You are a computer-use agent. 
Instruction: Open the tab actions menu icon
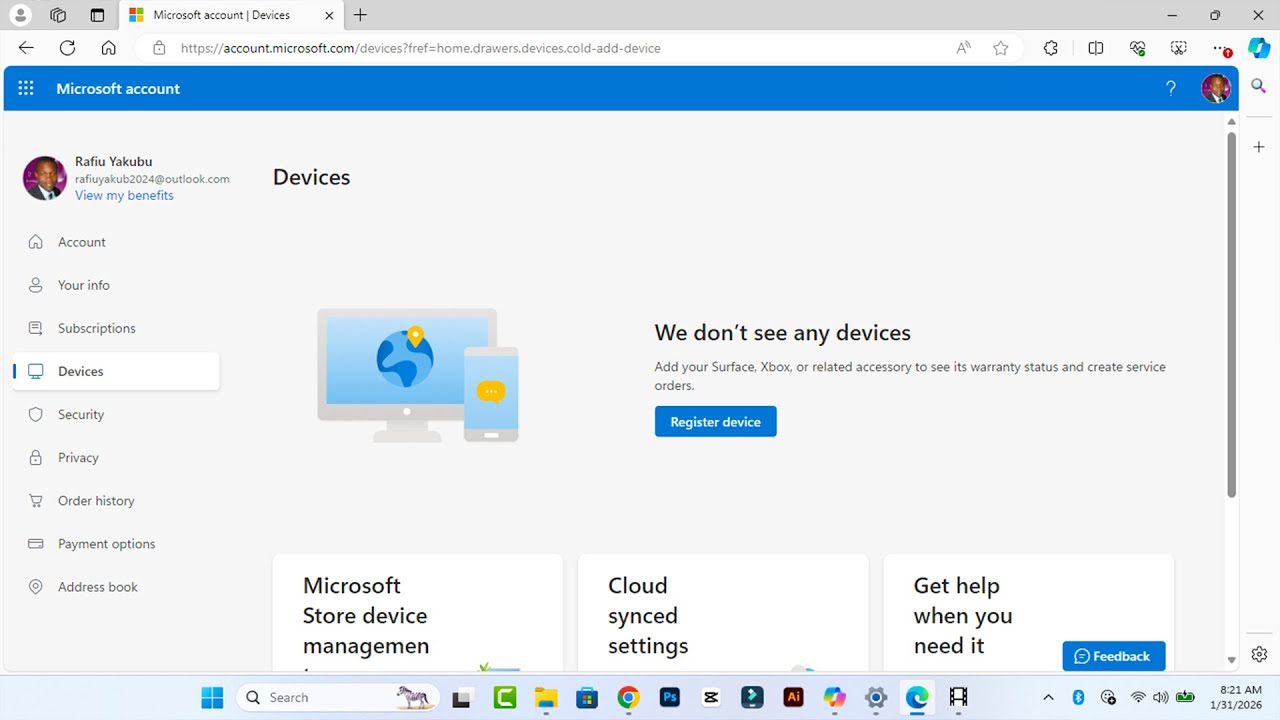click(97, 15)
